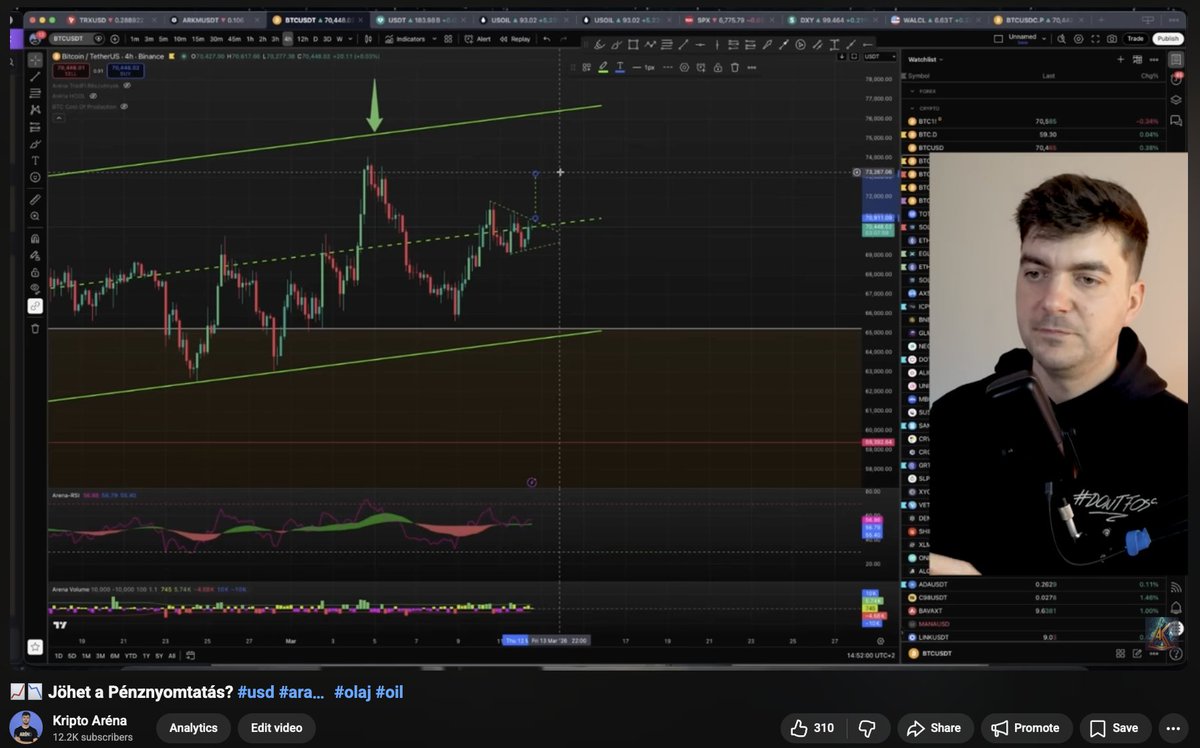The image size is (1200, 748).
Task: Select the crosshair cursor tool
Action: 35,60
